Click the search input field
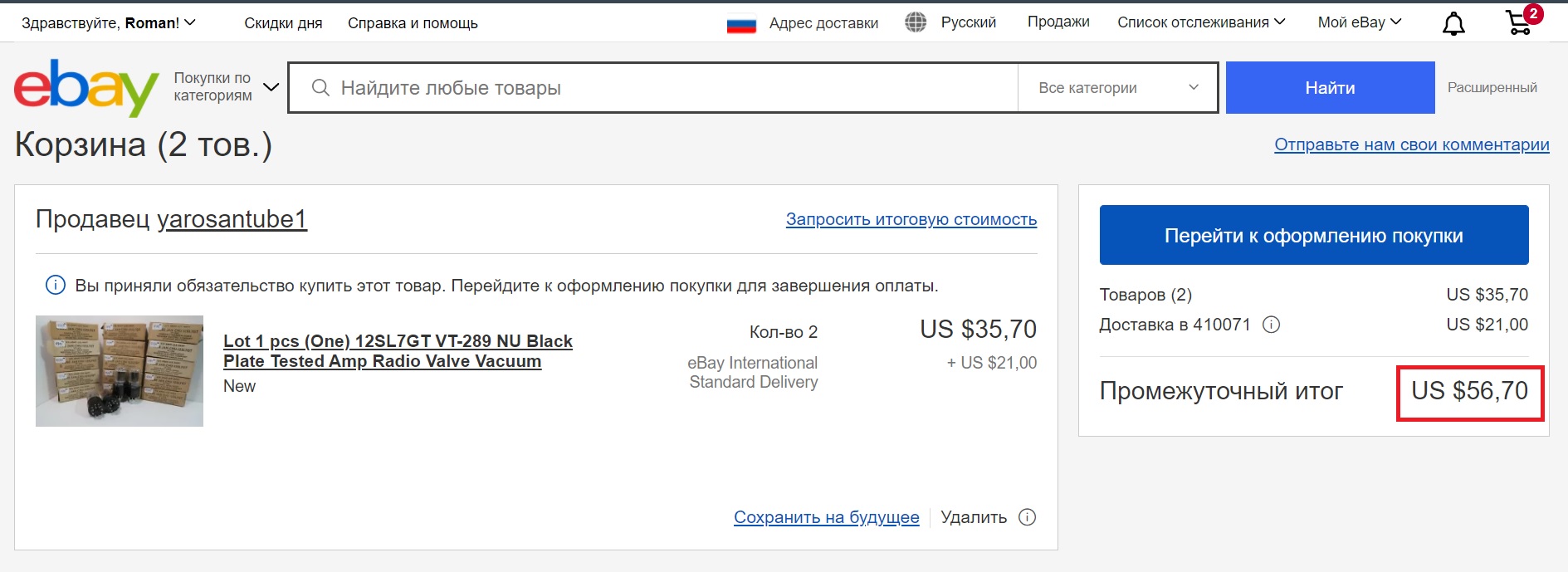1568x572 pixels. pyautogui.click(x=664, y=88)
